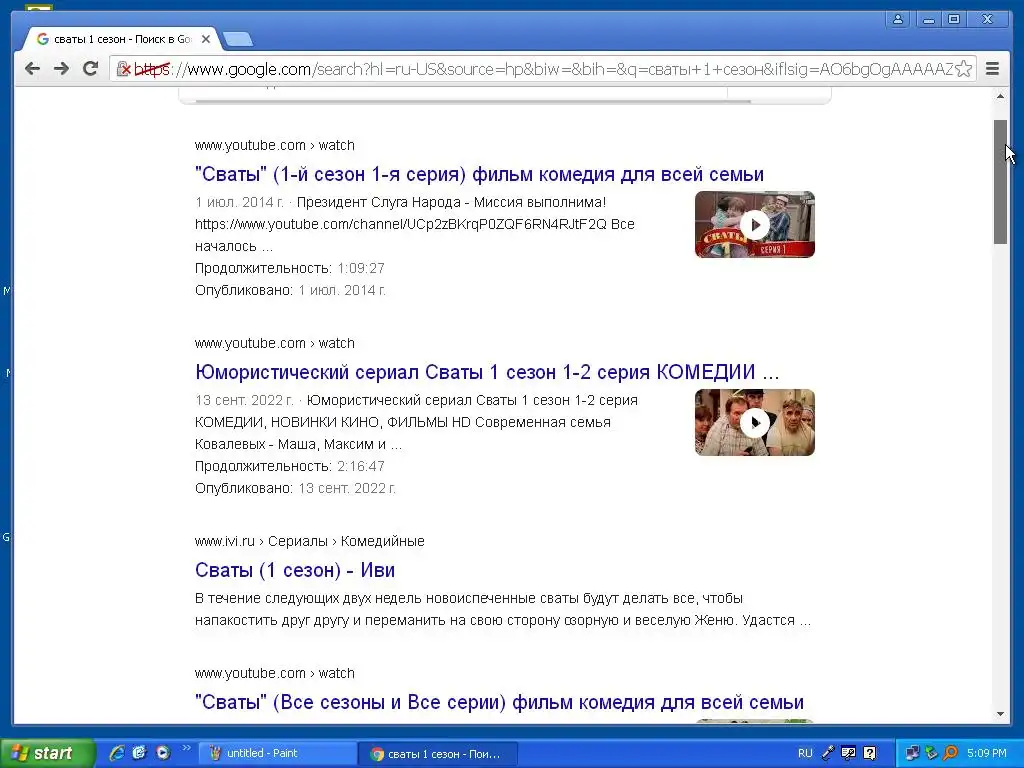Open Сваты (1 сезон) - Иви result
Image resolution: width=1024 pixels, height=768 pixels.
pyautogui.click(x=295, y=570)
